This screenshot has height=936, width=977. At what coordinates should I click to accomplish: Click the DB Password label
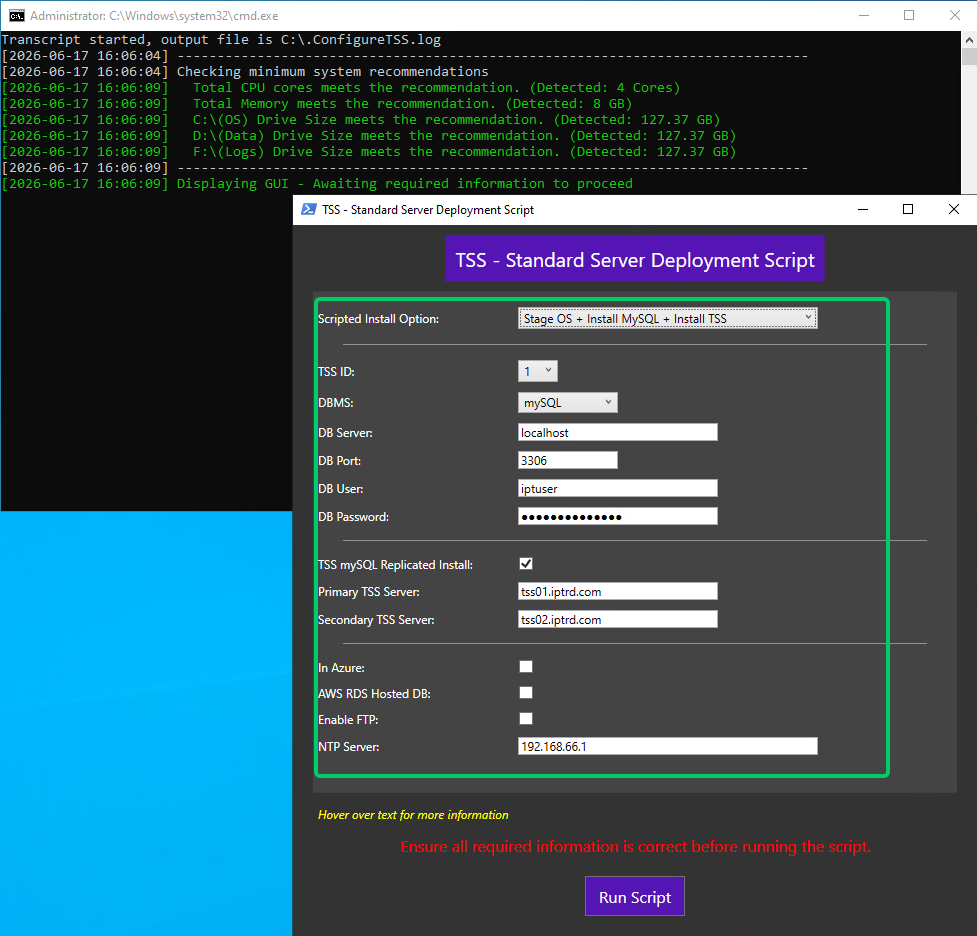pyautogui.click(x=353, y=517)
